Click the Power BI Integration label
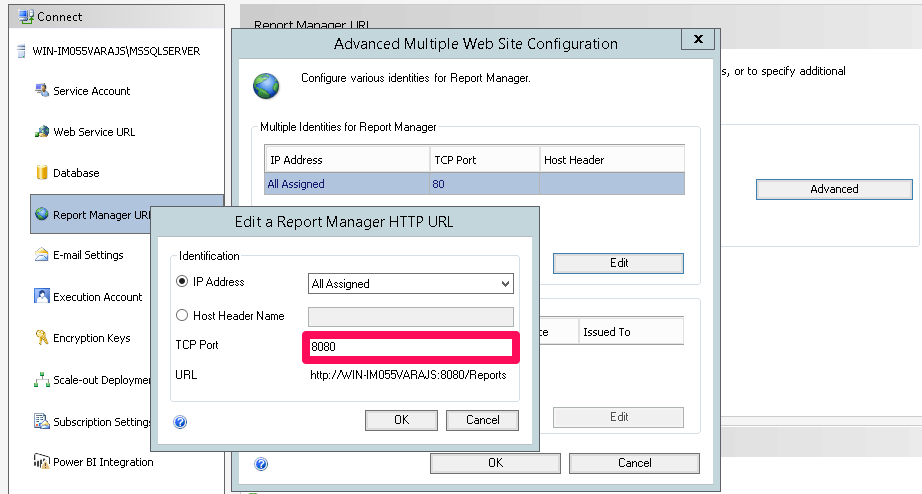Image resolution: width=922 pixels, height=494 pixels. tap(103, 462)
